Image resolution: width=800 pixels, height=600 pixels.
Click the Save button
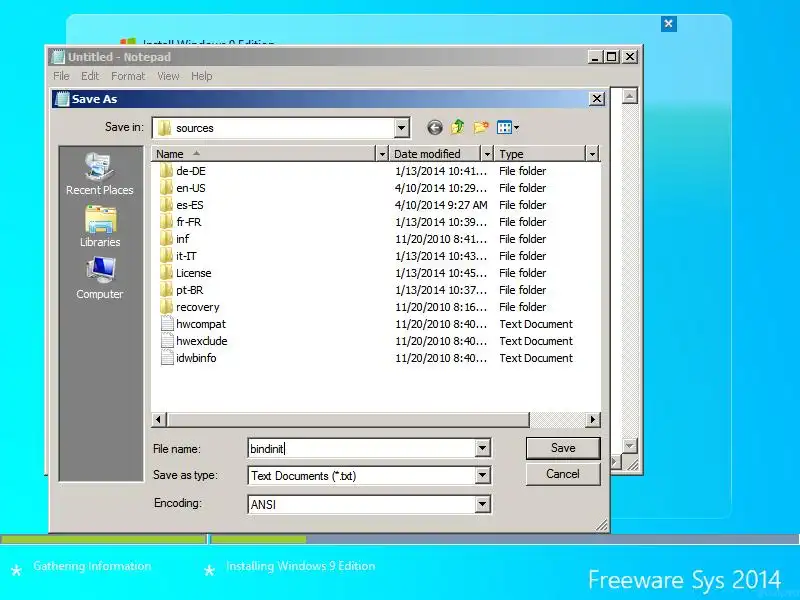click(563, 448)
